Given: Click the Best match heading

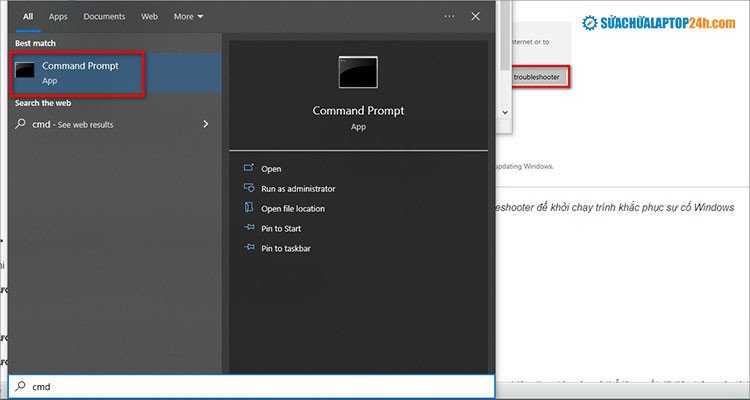Looking at the screenshot, I should (x=35, y=43).
